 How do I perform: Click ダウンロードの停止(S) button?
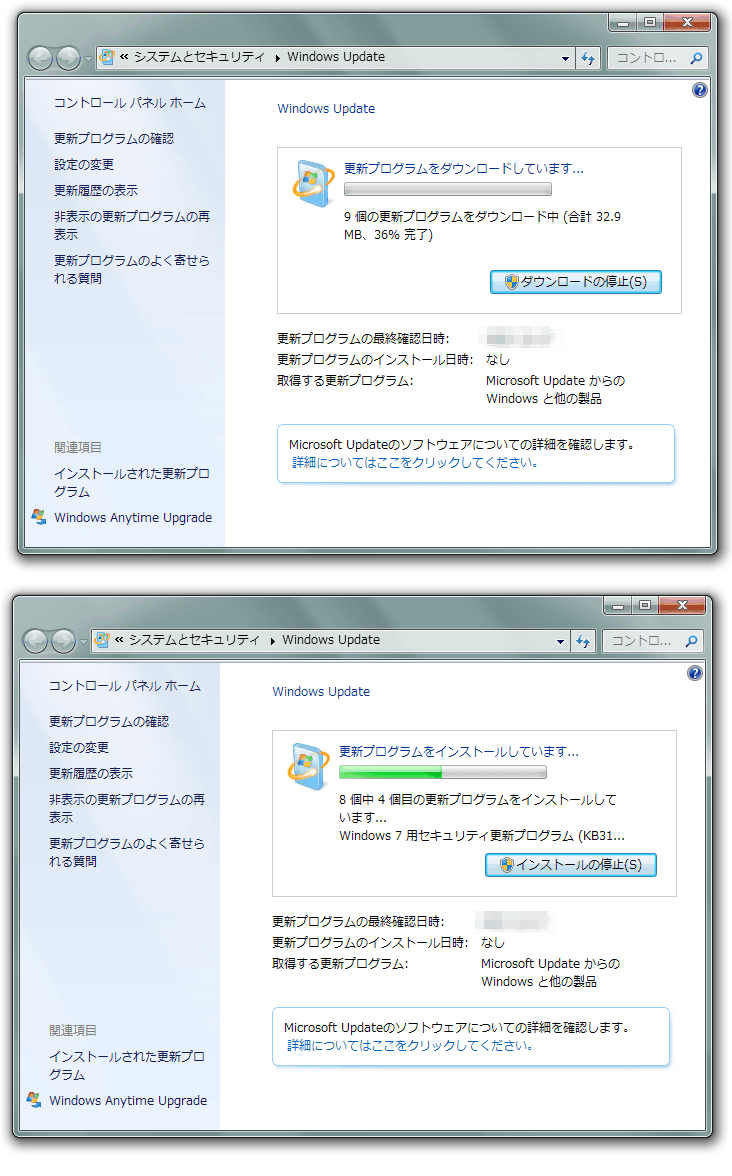pyautogui.click(x=576, y=282)
